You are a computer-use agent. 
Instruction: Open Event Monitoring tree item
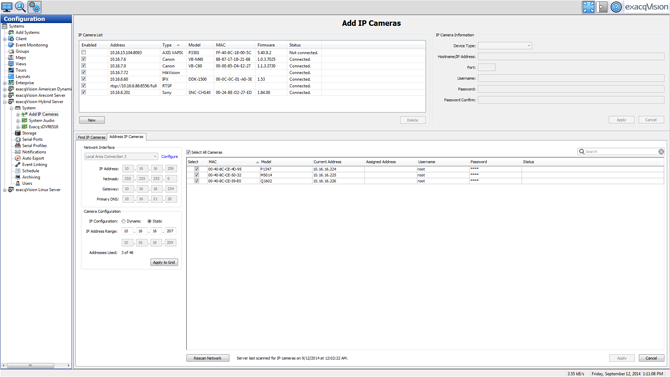pyautogui.click(x=32, y=45)
